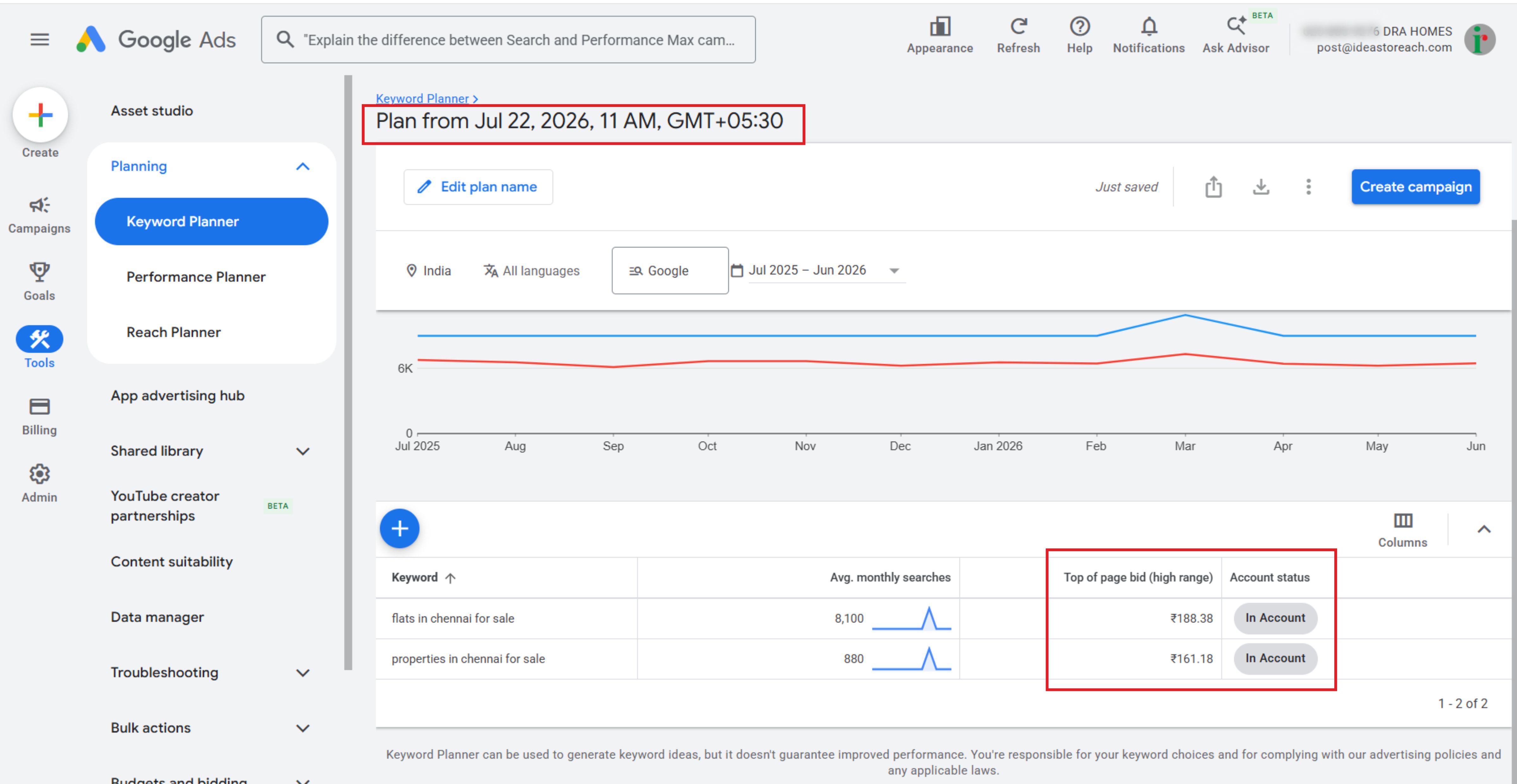Select Performance Planner menu item
The image size is (1517, 784).
click(196, 277)
